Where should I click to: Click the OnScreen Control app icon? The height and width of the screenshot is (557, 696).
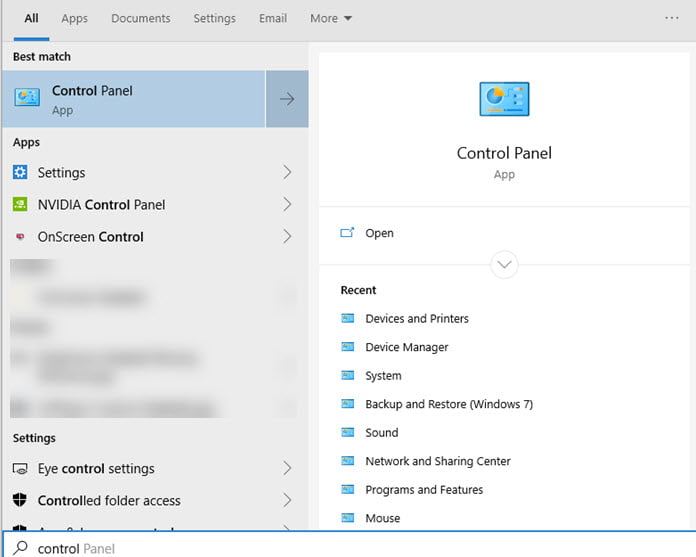(x=20, y=237)
